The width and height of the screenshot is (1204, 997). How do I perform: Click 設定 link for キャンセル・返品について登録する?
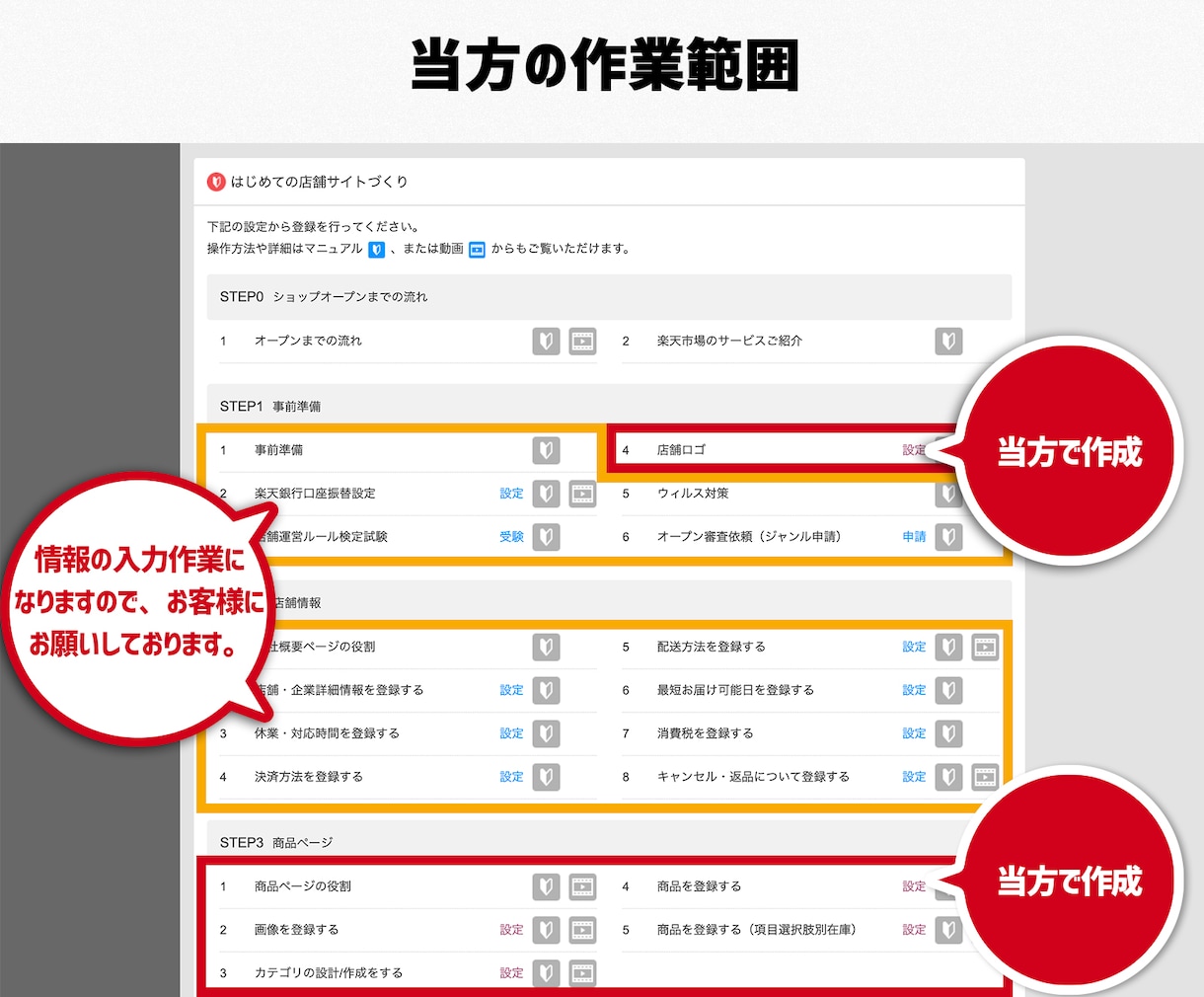point(914,778)
